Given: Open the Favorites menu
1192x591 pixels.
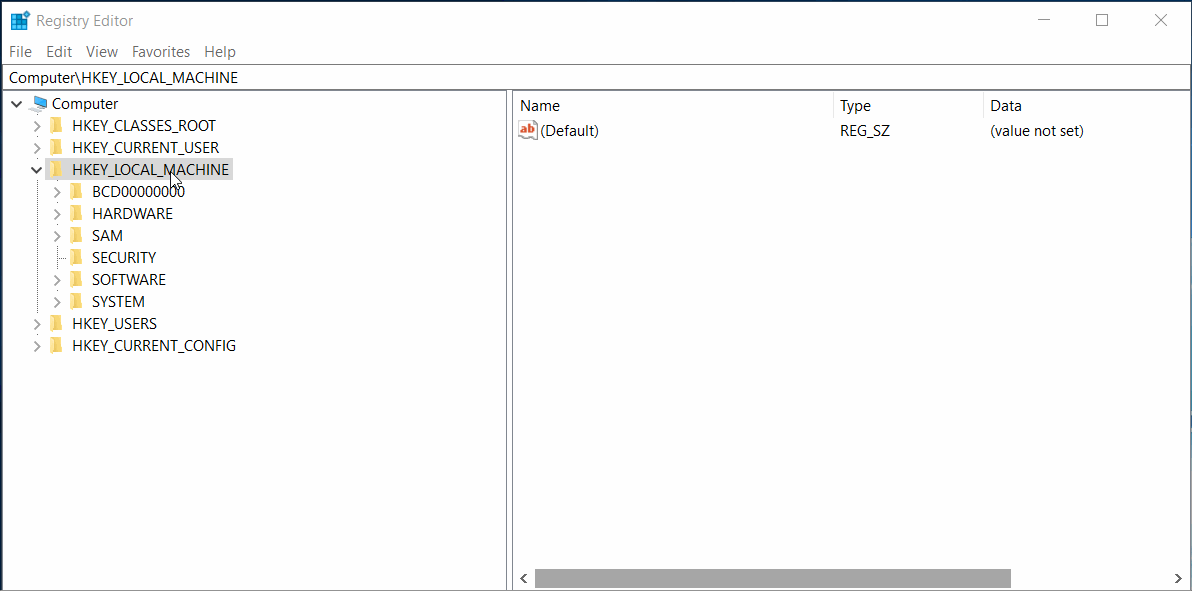Looking at the screenshot, I should [x=161, y=52].
